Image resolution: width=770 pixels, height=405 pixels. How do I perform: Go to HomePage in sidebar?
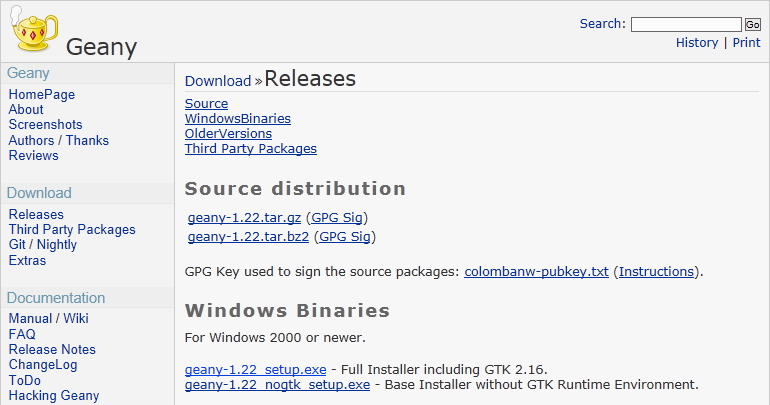[x=41, y=95]
